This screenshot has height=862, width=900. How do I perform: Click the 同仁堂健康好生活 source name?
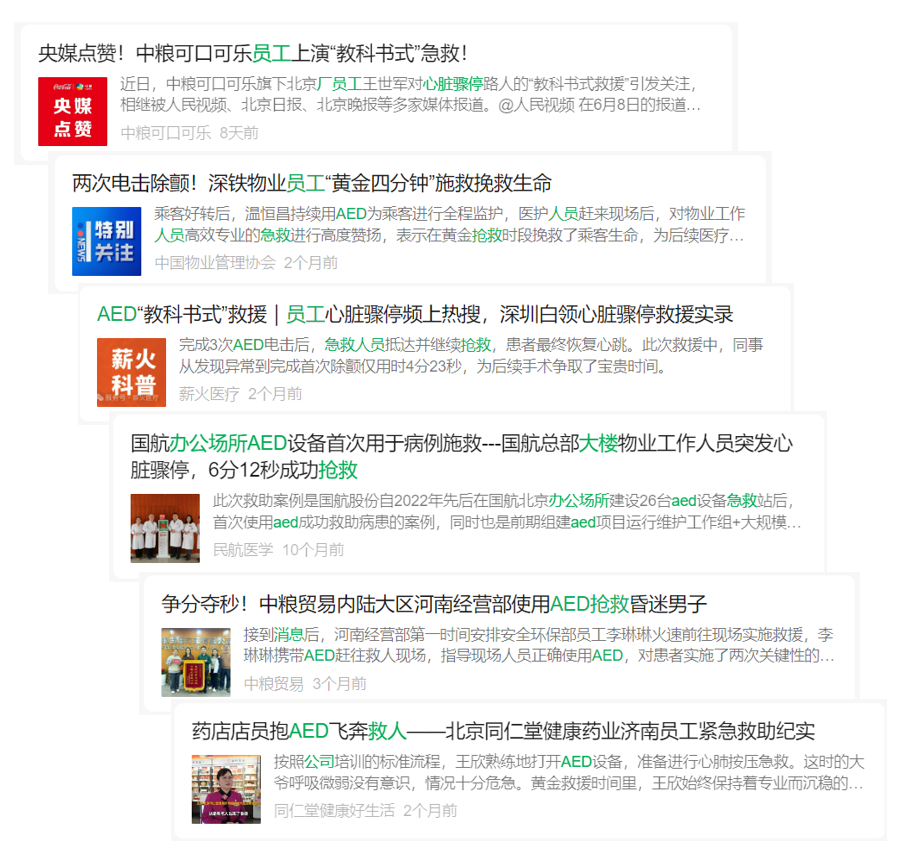click(x=334, y=810)
